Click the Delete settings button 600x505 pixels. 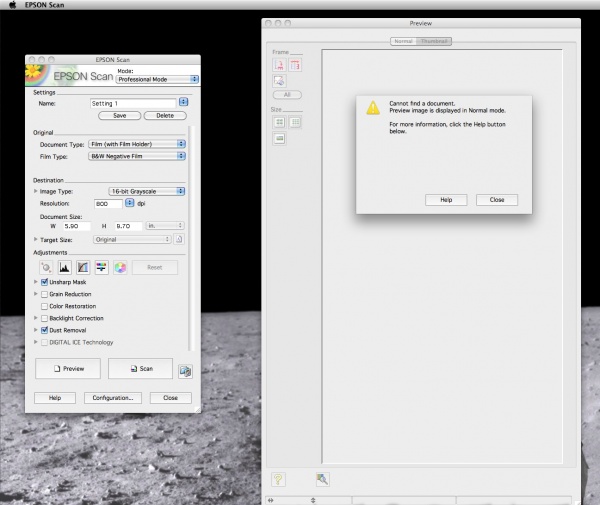click(x=165, y=116)
